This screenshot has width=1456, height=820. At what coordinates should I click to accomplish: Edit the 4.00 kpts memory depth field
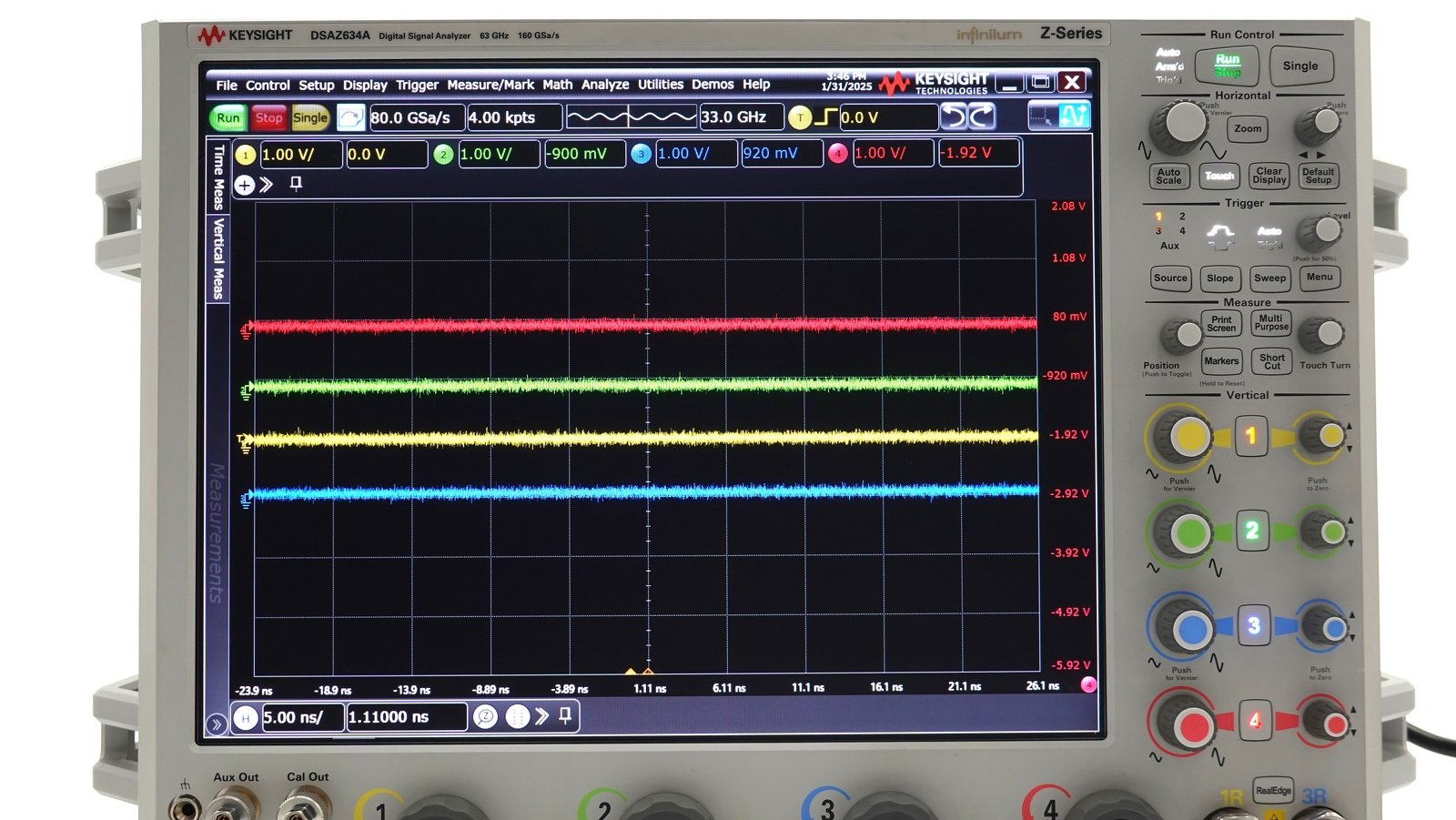[x=513, y=117]
